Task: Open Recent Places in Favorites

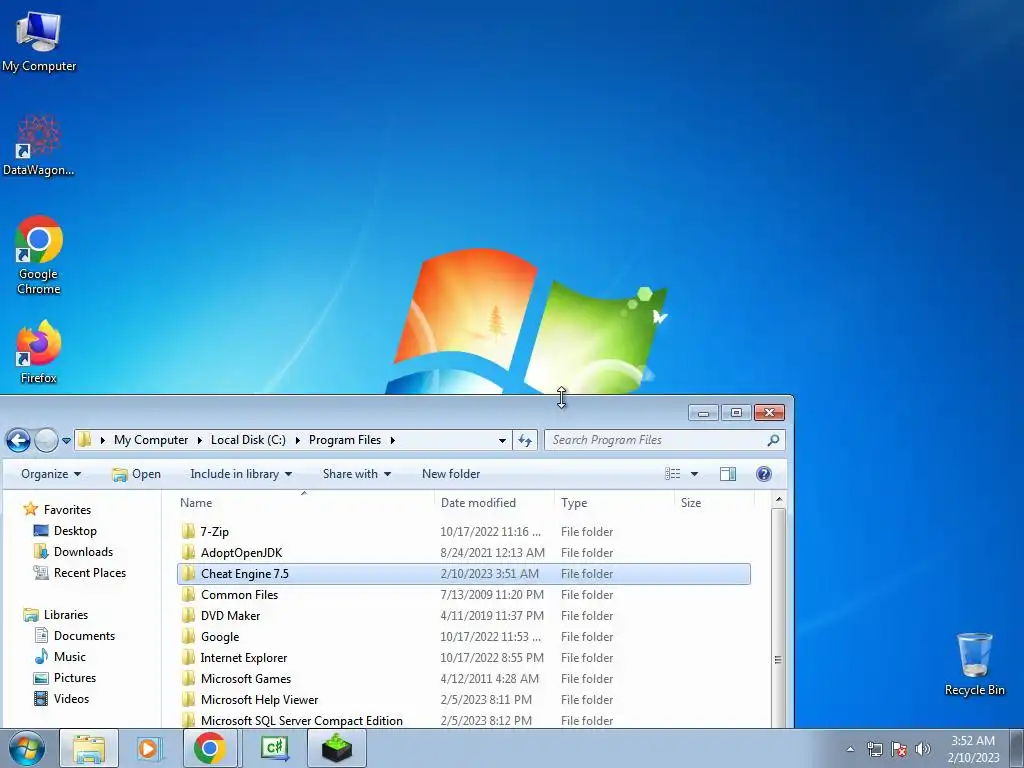Action: pyautogui.click(x=80, y=573)
